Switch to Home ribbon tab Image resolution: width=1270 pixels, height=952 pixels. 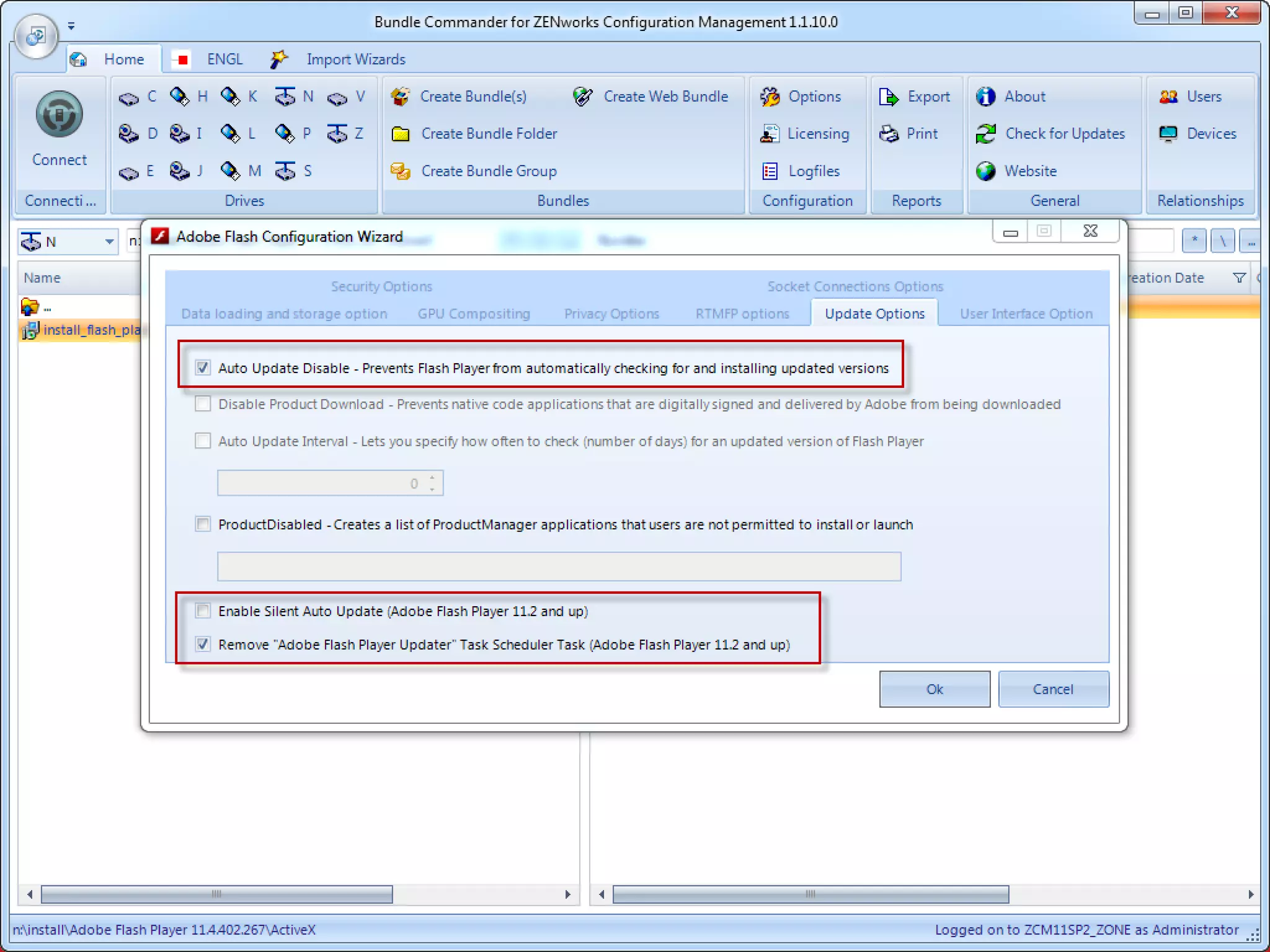(x=113, y=59)
